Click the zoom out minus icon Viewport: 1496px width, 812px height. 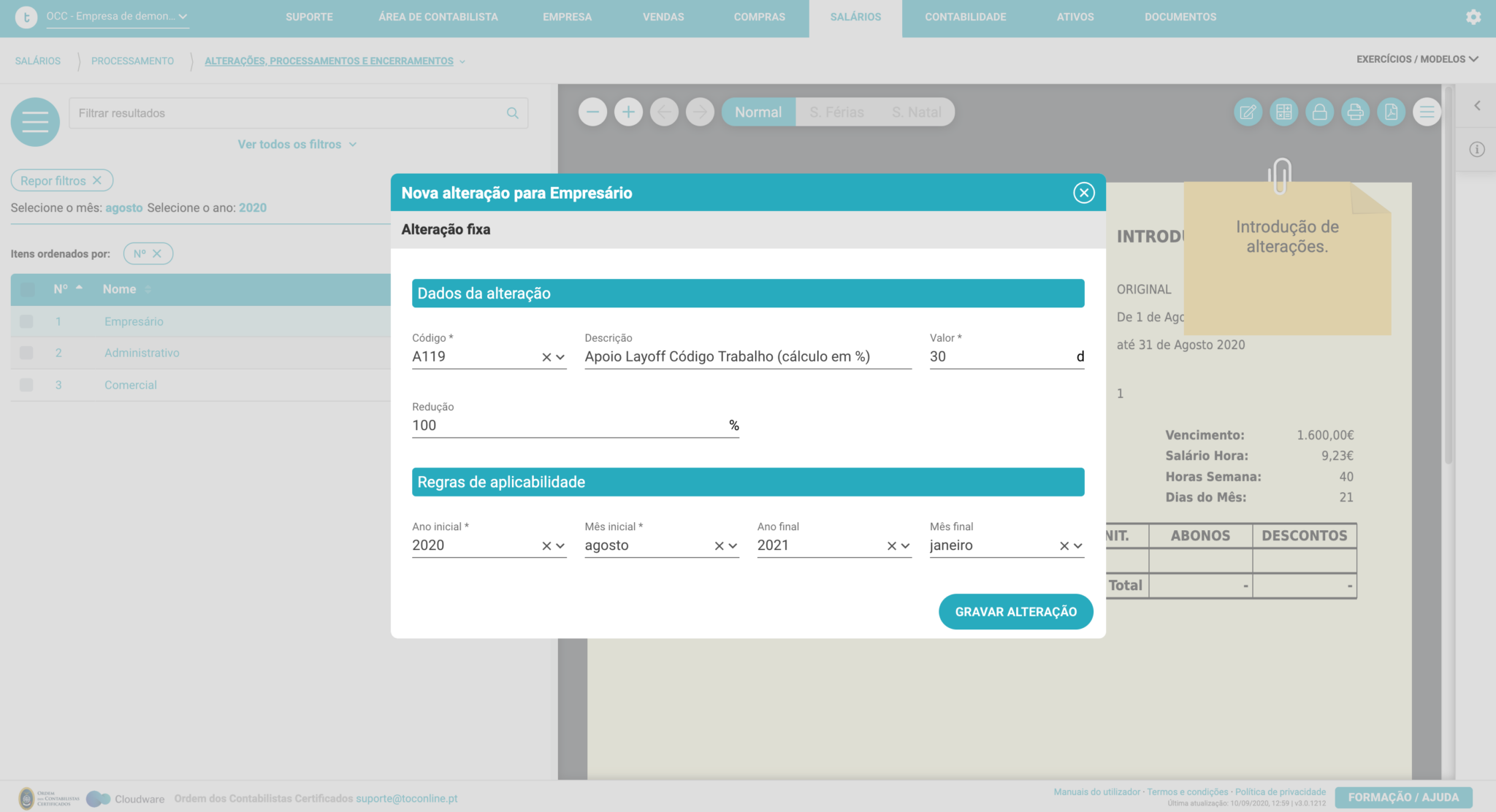pos(592,112)
